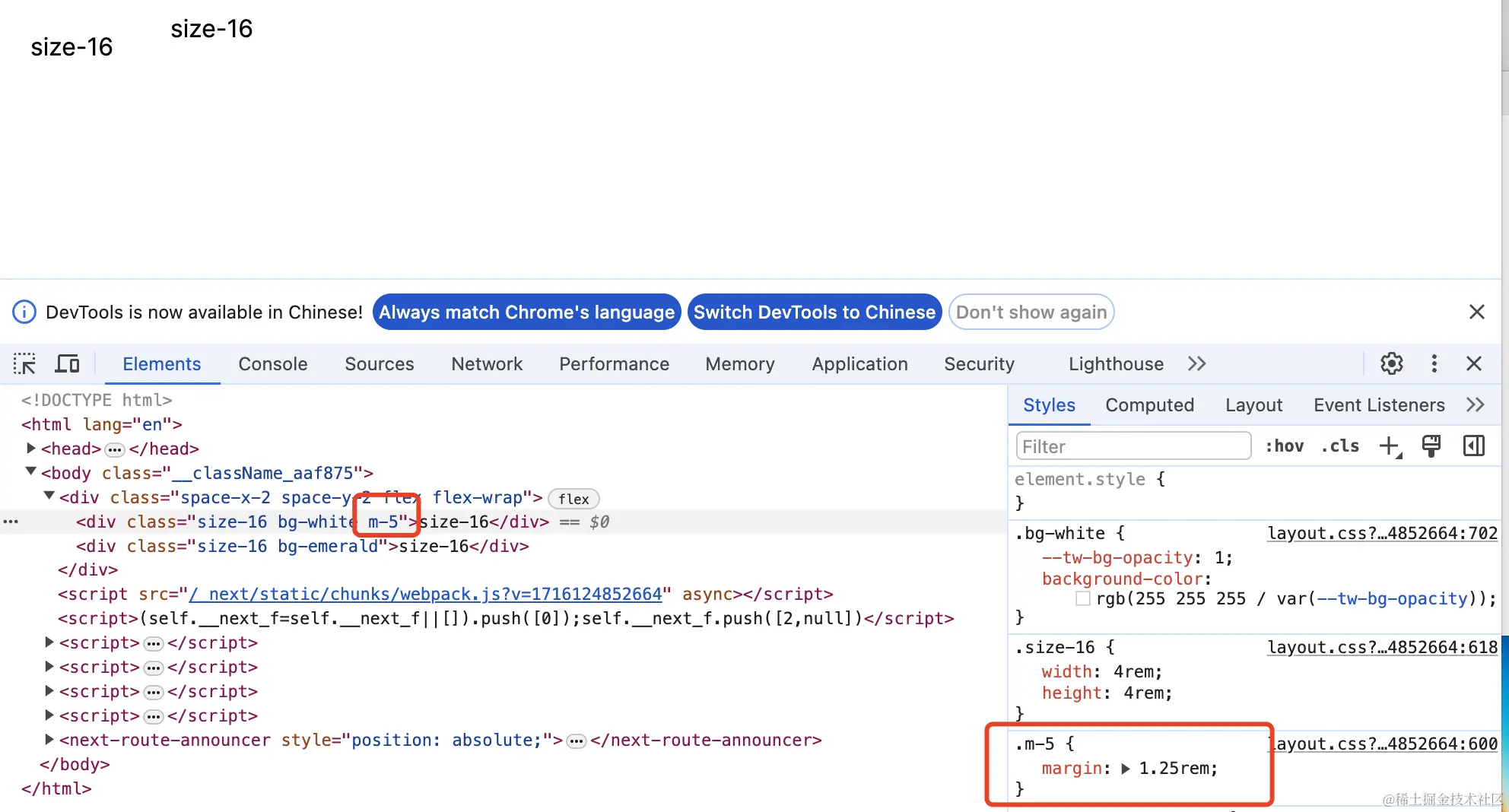Activate the inspect element picker icon

(24, 364)
